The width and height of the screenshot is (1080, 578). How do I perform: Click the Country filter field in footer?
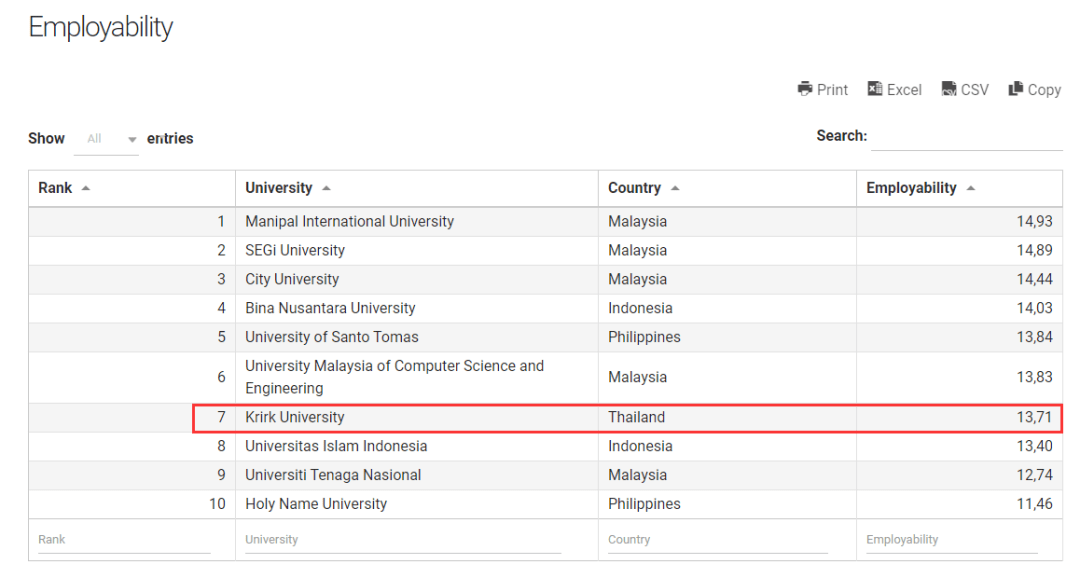[717, 540]
